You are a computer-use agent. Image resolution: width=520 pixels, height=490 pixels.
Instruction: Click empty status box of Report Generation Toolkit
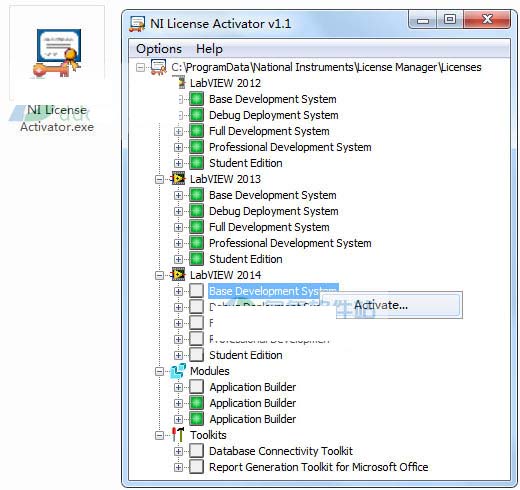coord(196,467)
